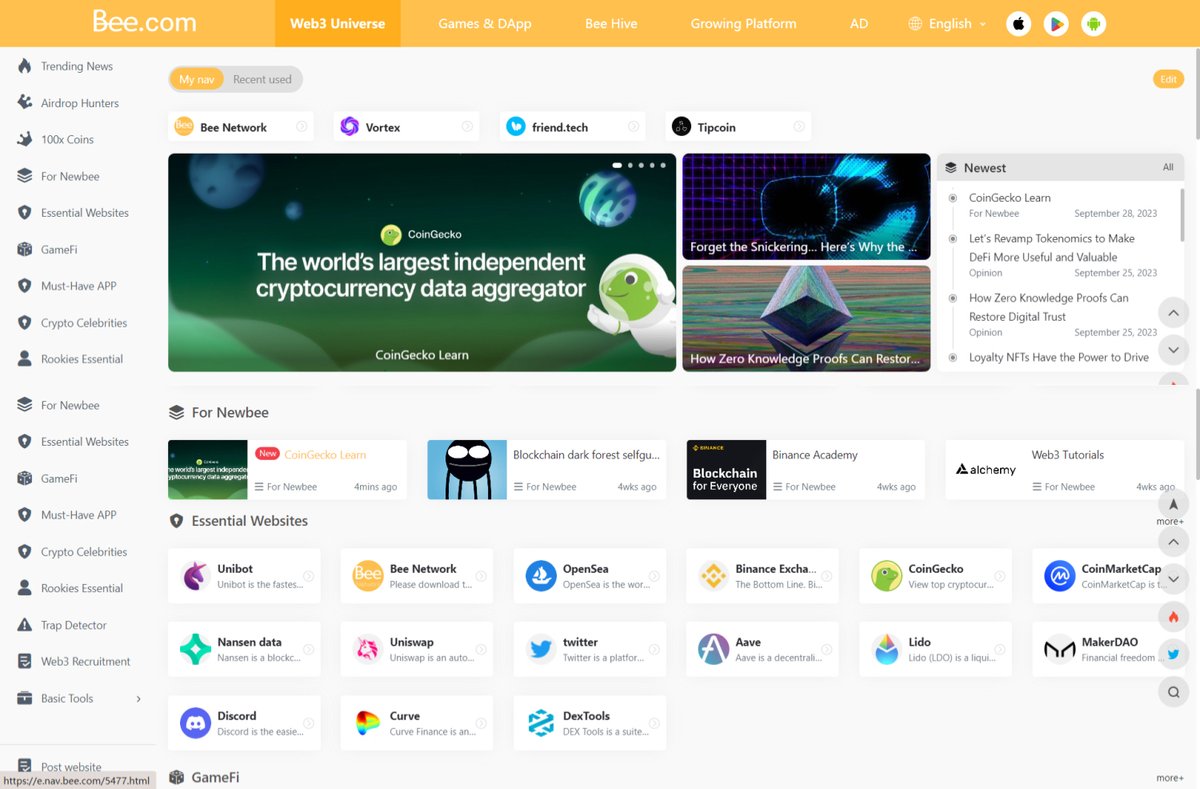Click the Web3 Recruitment sidebar icon
Viewport: 1200px width, 789px height.
[x=25, y=662]
